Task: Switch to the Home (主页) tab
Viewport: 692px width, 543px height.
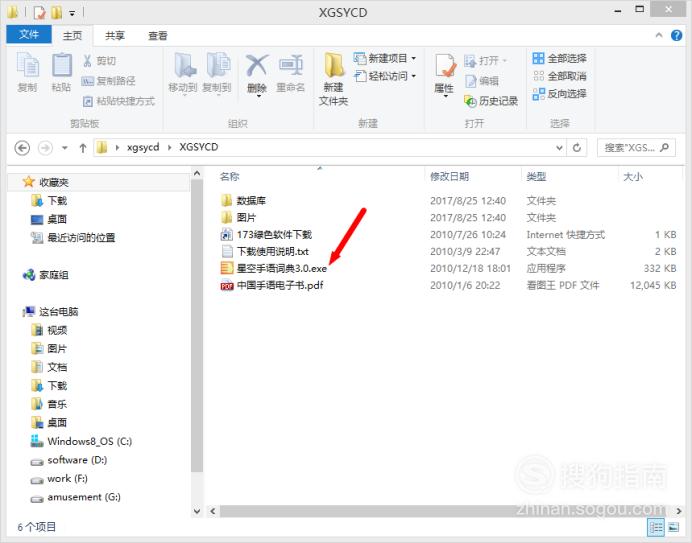Action: point(72,36)
